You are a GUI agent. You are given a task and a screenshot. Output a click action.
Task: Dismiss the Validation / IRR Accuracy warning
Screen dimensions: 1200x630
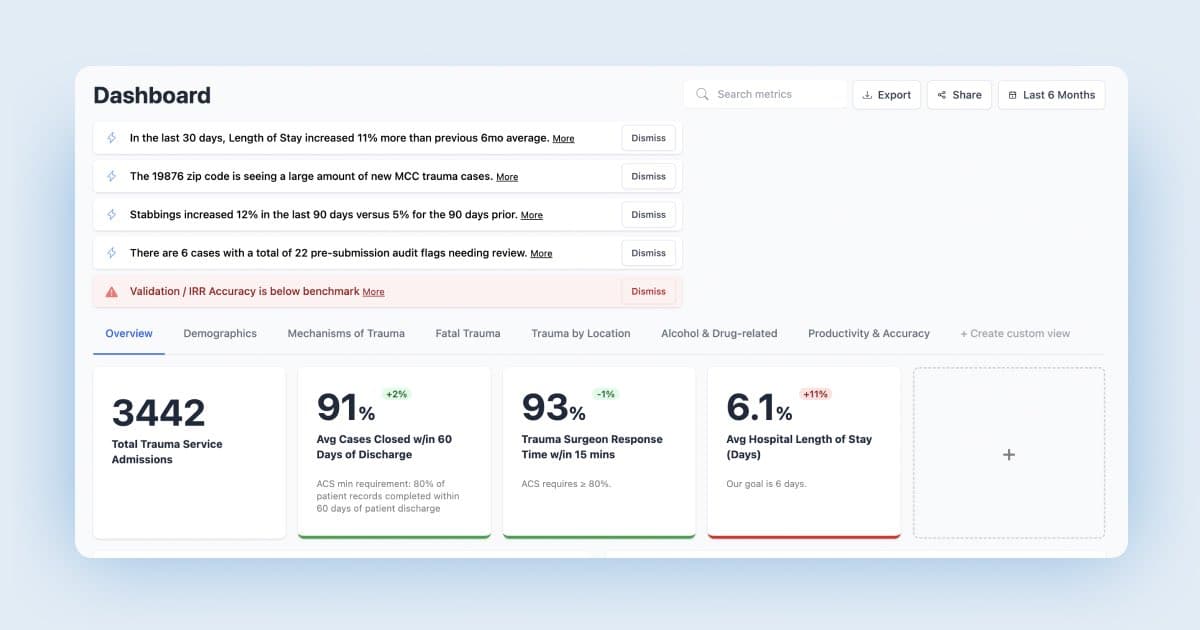pos(648,292)
